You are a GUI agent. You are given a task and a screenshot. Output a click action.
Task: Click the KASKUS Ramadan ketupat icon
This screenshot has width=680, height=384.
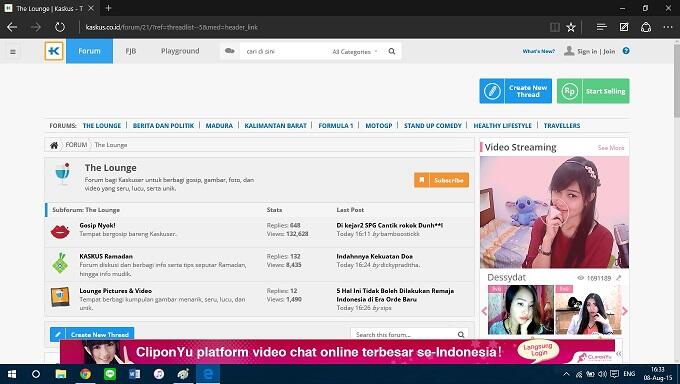click(x=60, y=263)
